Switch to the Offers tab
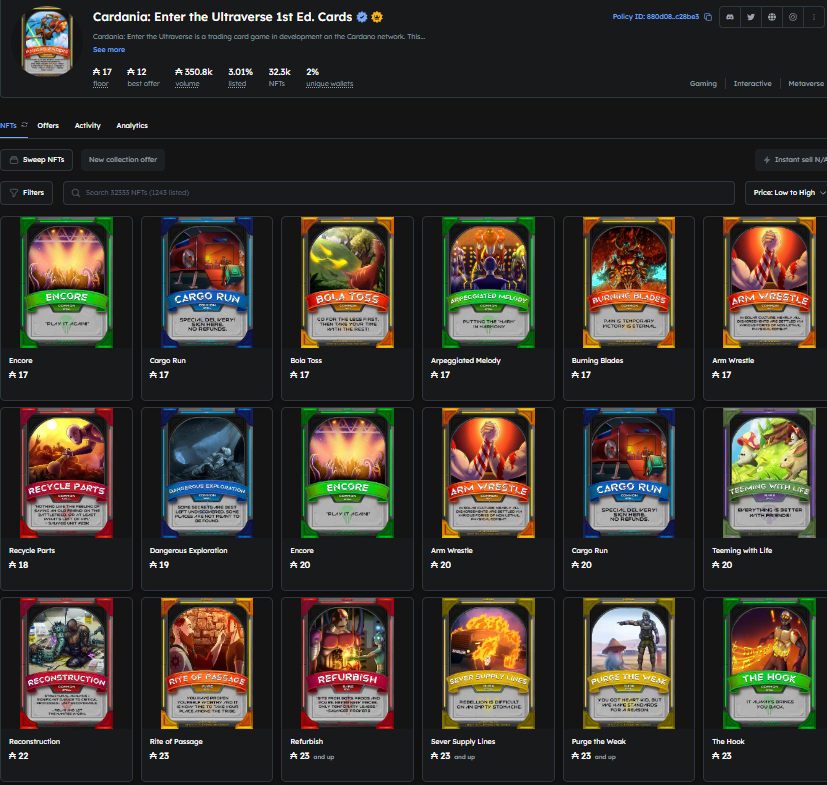827x785 pixels. 48,126
